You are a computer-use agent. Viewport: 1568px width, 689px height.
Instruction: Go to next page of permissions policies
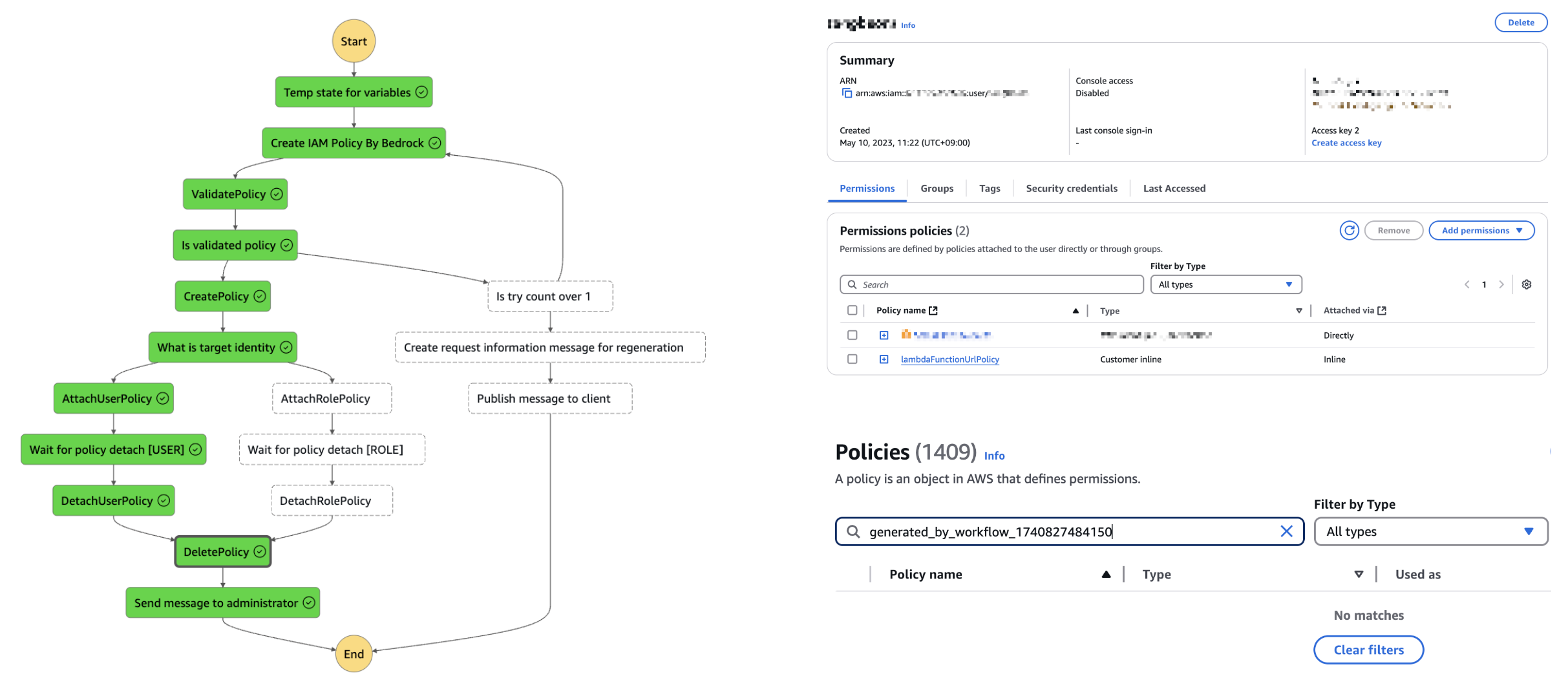1501,284
